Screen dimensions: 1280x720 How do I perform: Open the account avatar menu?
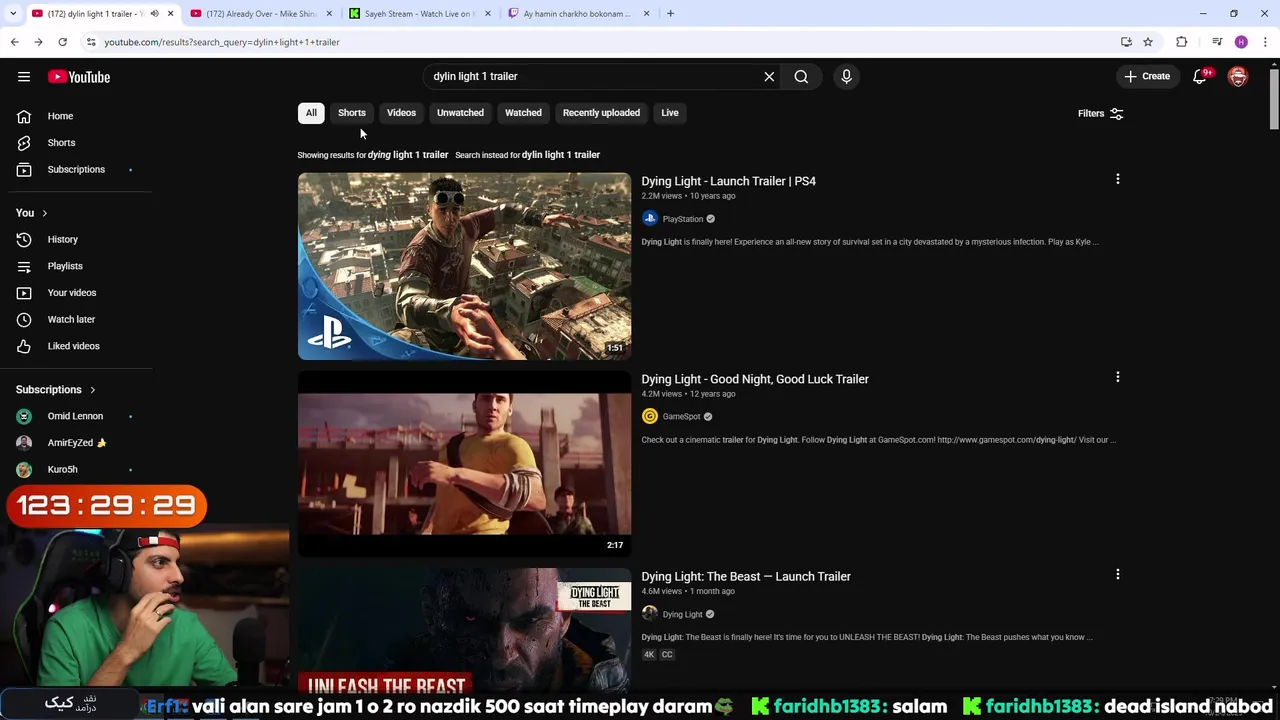(x=1238, y=76)
